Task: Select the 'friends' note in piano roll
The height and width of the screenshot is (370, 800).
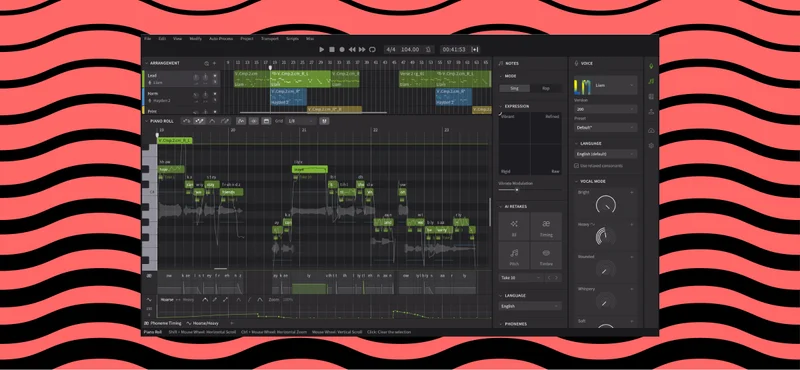Action: point(231,192)
